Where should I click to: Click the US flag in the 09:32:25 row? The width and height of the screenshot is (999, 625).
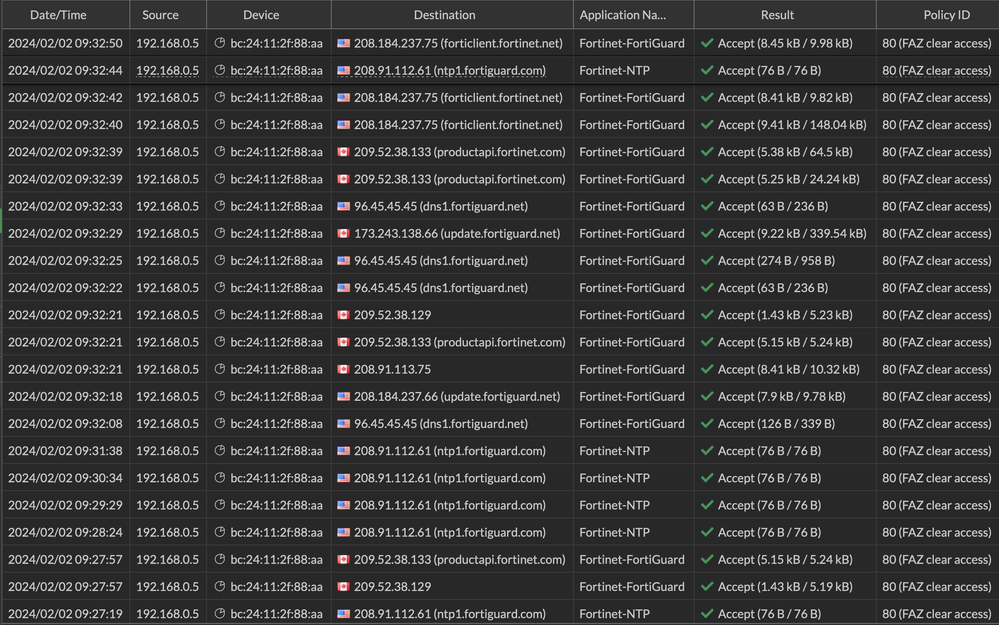click(x=343, y=261)
